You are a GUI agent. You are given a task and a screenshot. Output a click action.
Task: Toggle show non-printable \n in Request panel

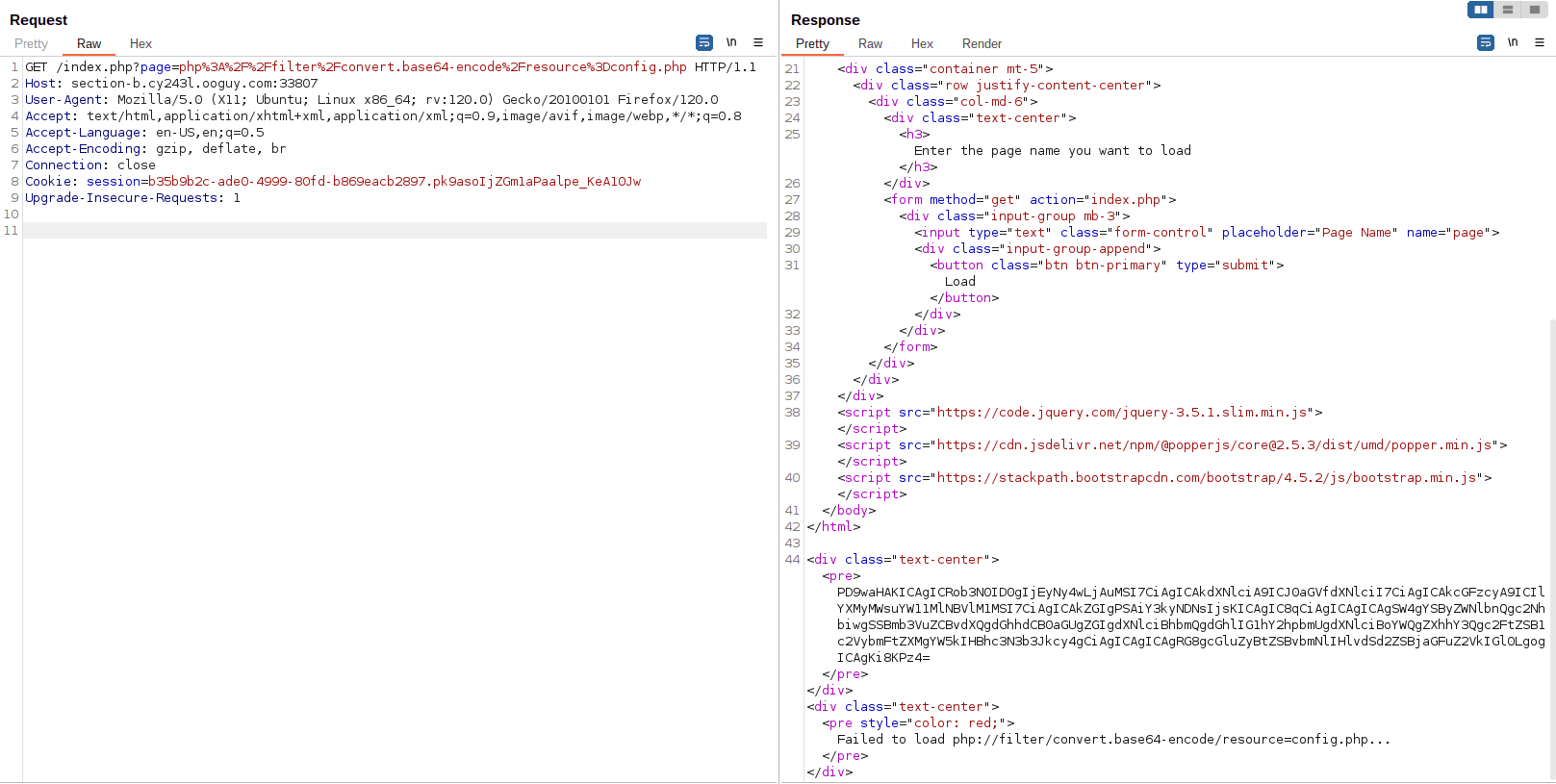pos(731,42)
